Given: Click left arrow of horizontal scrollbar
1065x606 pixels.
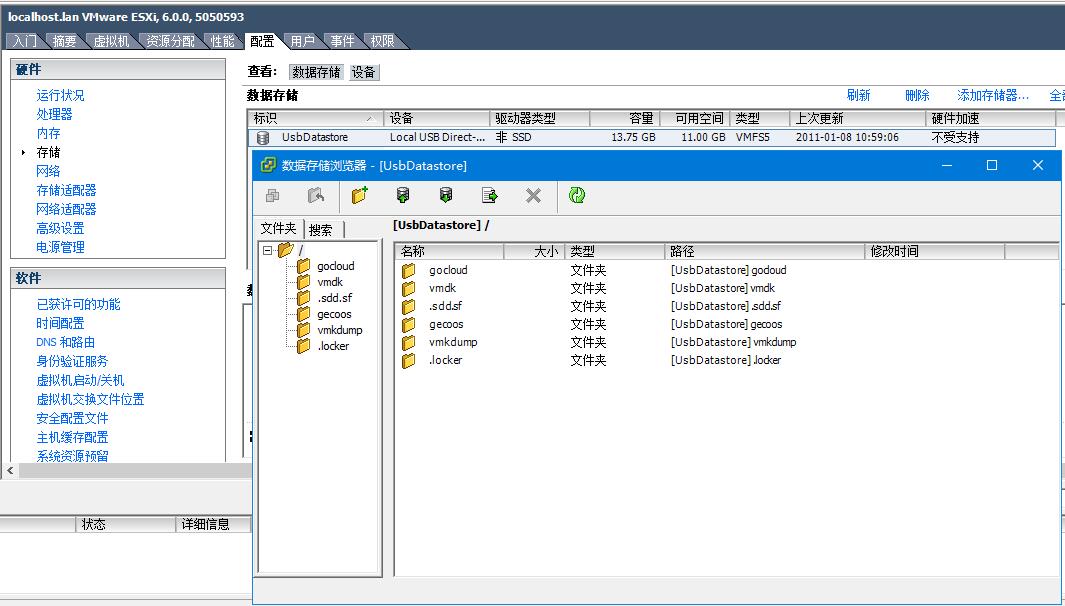Looking at the screenshot, I should pos(10,470).
